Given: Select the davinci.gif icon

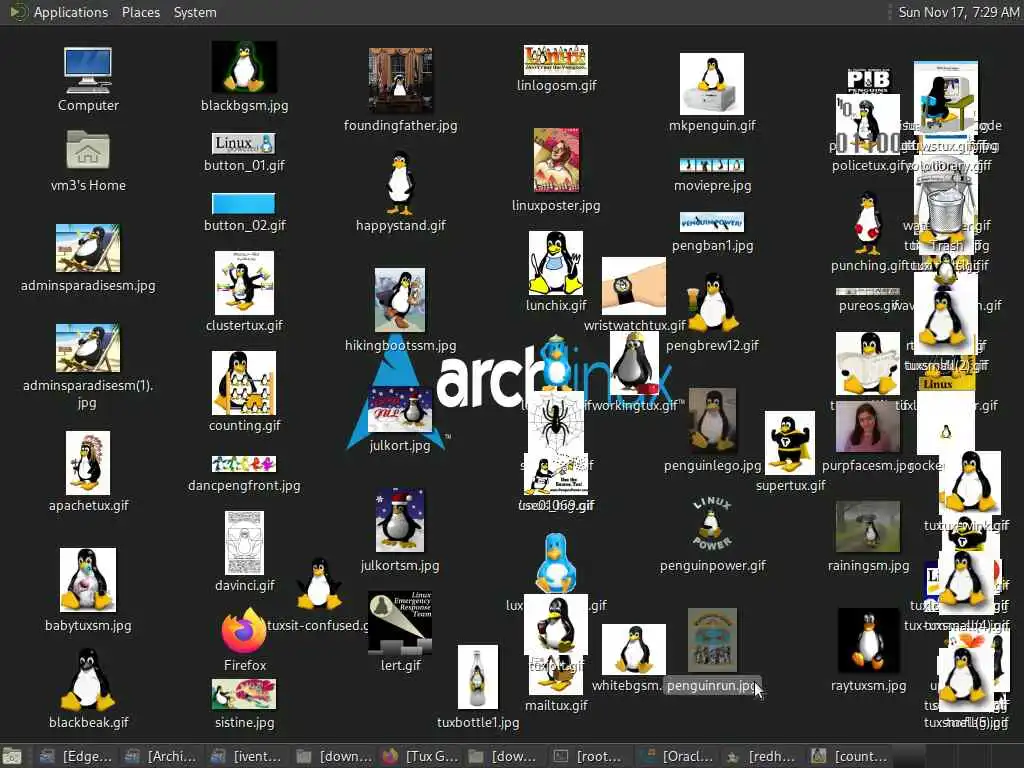Looking at the screenshot, I should pyautogui.click(x=244, y=543).
